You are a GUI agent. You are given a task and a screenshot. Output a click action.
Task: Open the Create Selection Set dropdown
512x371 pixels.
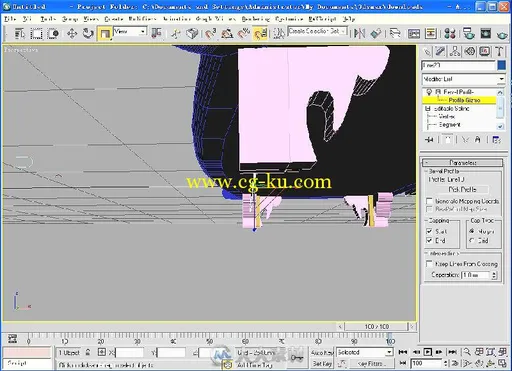tap(317, 31)
